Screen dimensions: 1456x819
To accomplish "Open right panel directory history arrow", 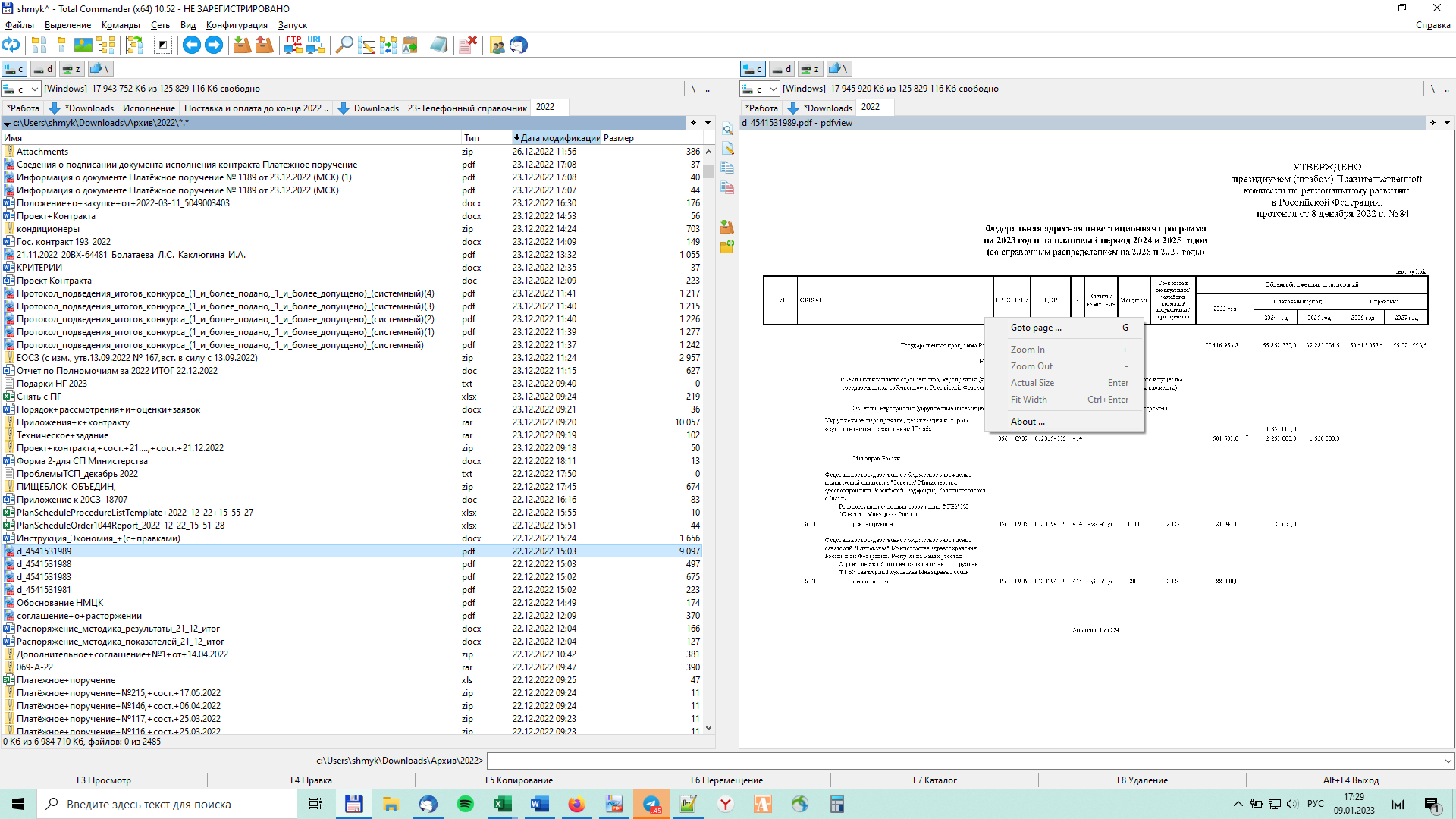I will point(1447,123).
